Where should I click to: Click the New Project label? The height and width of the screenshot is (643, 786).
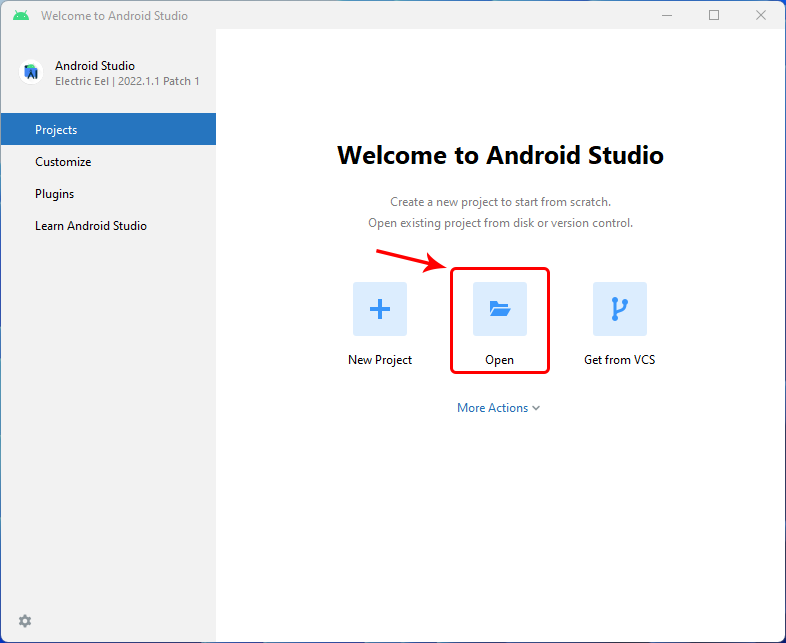point(379,360)
